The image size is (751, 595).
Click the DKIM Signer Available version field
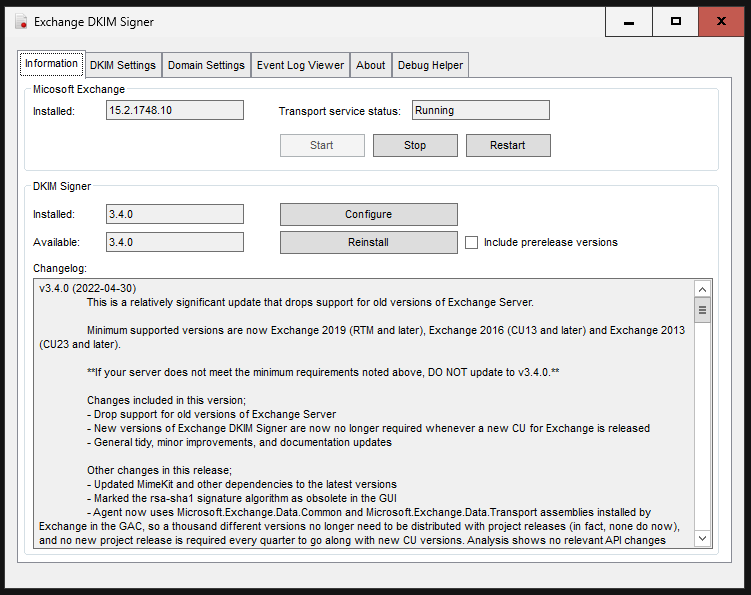[x=175, y=242]
